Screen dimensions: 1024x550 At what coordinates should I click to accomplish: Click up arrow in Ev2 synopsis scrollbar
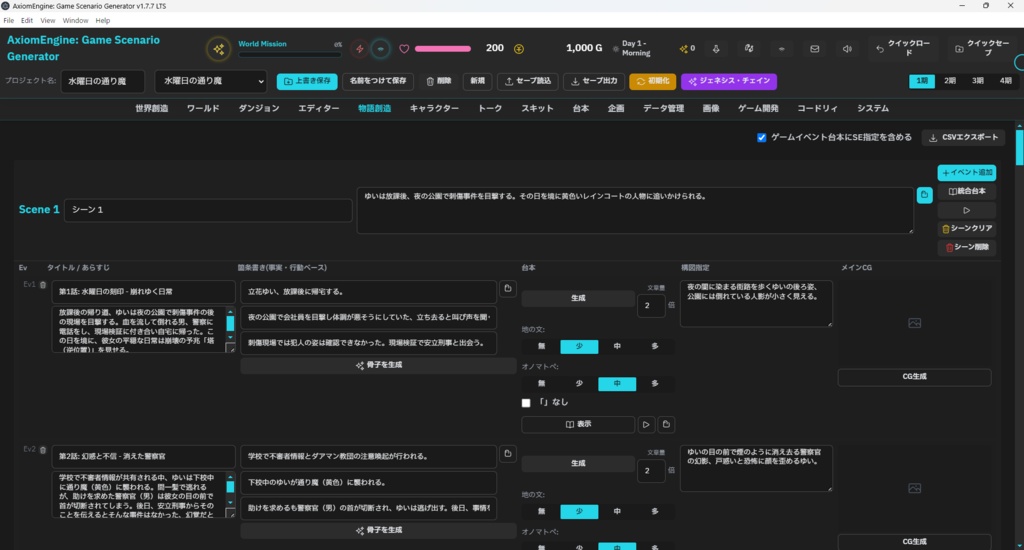[230, 477]
